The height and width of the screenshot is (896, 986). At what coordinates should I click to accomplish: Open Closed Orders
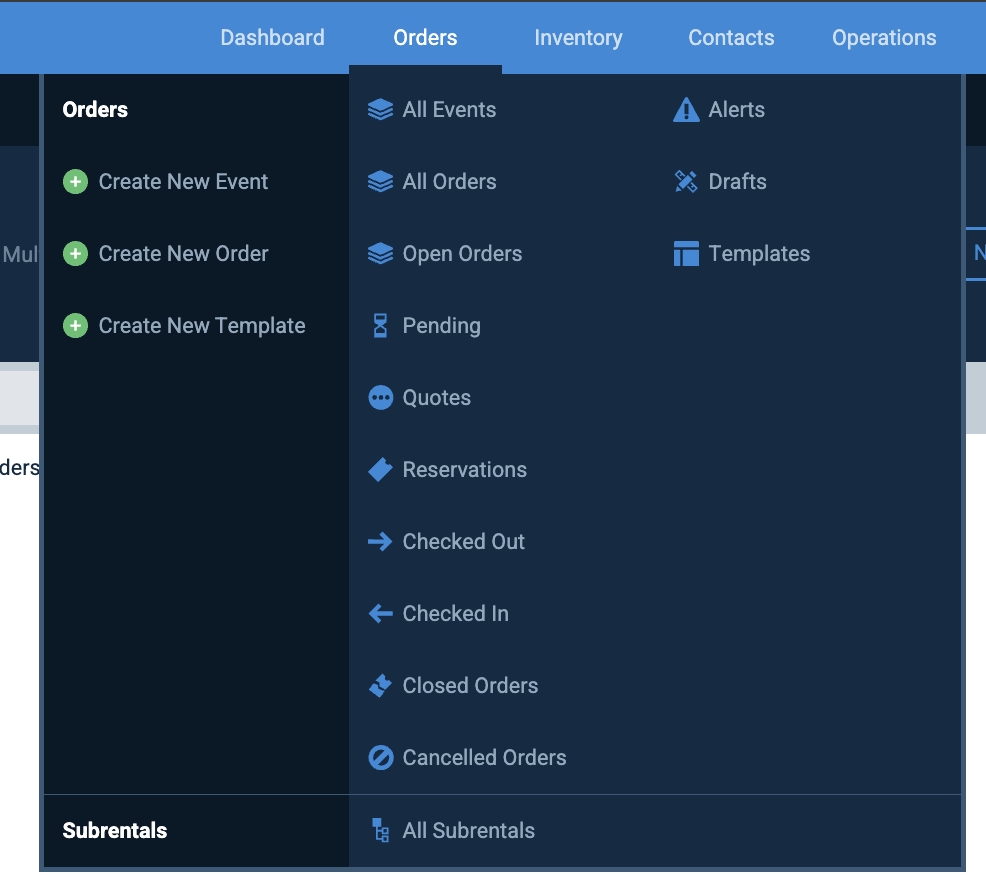point(470,686)
